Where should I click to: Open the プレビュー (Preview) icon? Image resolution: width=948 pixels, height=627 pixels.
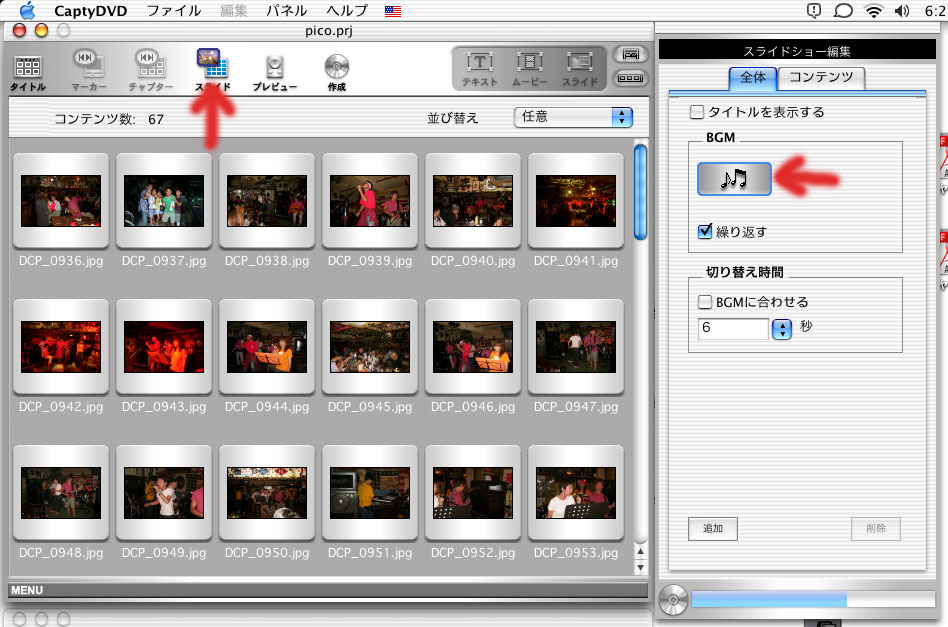coord(274,70)
